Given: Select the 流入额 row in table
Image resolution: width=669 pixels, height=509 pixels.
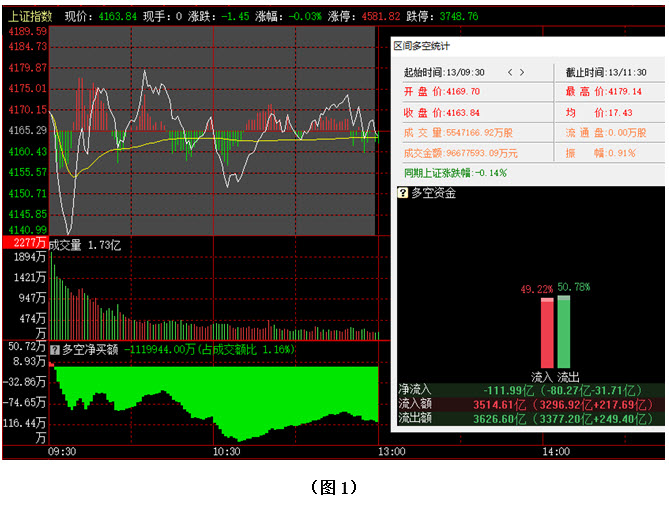Looking at the screenshot, I should [529, 403].
